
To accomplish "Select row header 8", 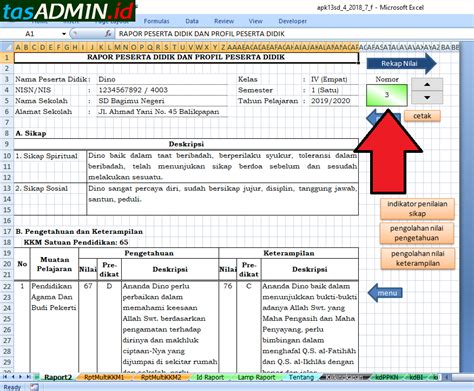I will 7,133.
